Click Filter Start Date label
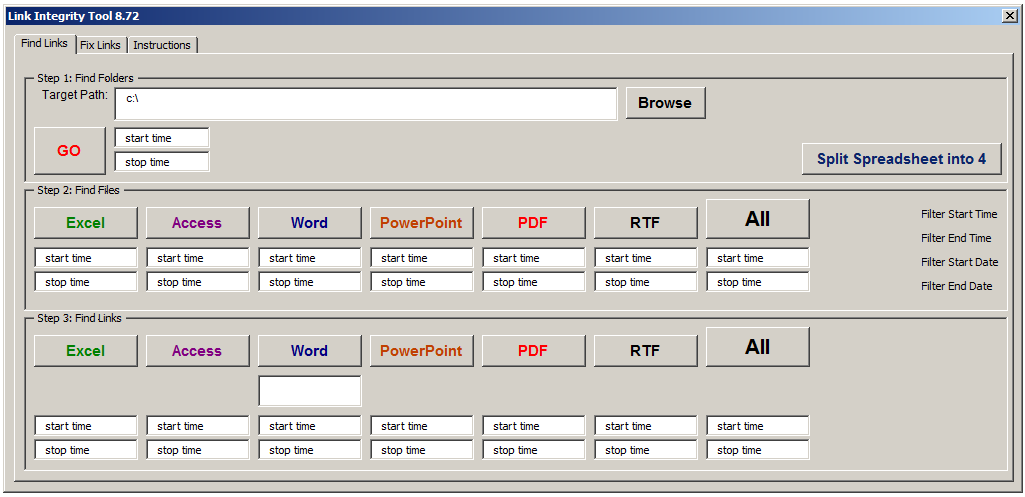The width and height of the screenshot is (1025, 497). (959, 262)
